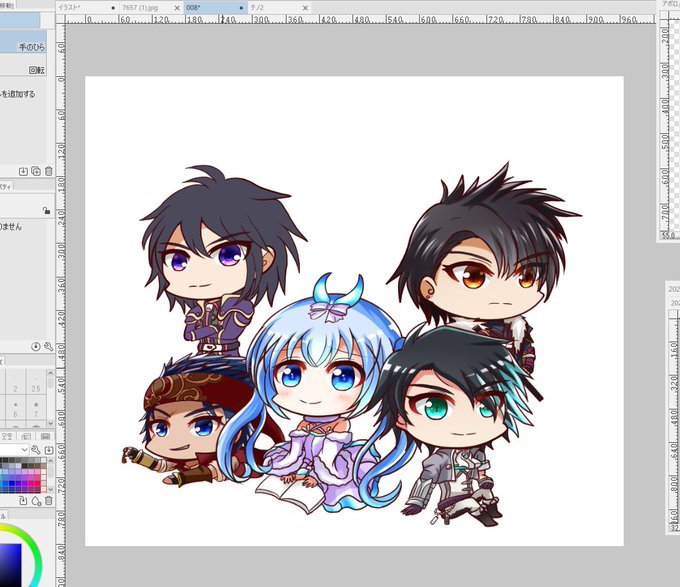Open tool property wrench settings icon
The width and height of the screenshot is (680, 587).
[x=49, y=346]
